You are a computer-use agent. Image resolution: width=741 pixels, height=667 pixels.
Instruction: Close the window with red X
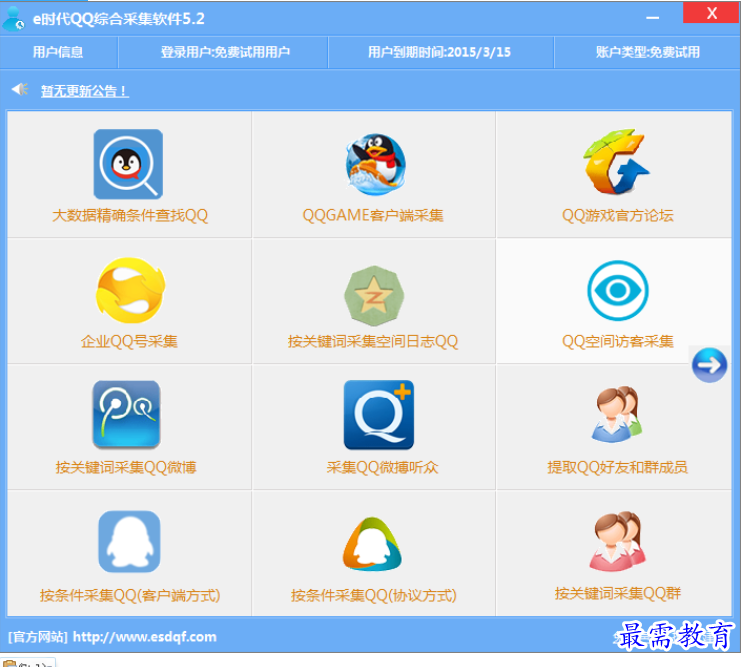coord(711,13)
